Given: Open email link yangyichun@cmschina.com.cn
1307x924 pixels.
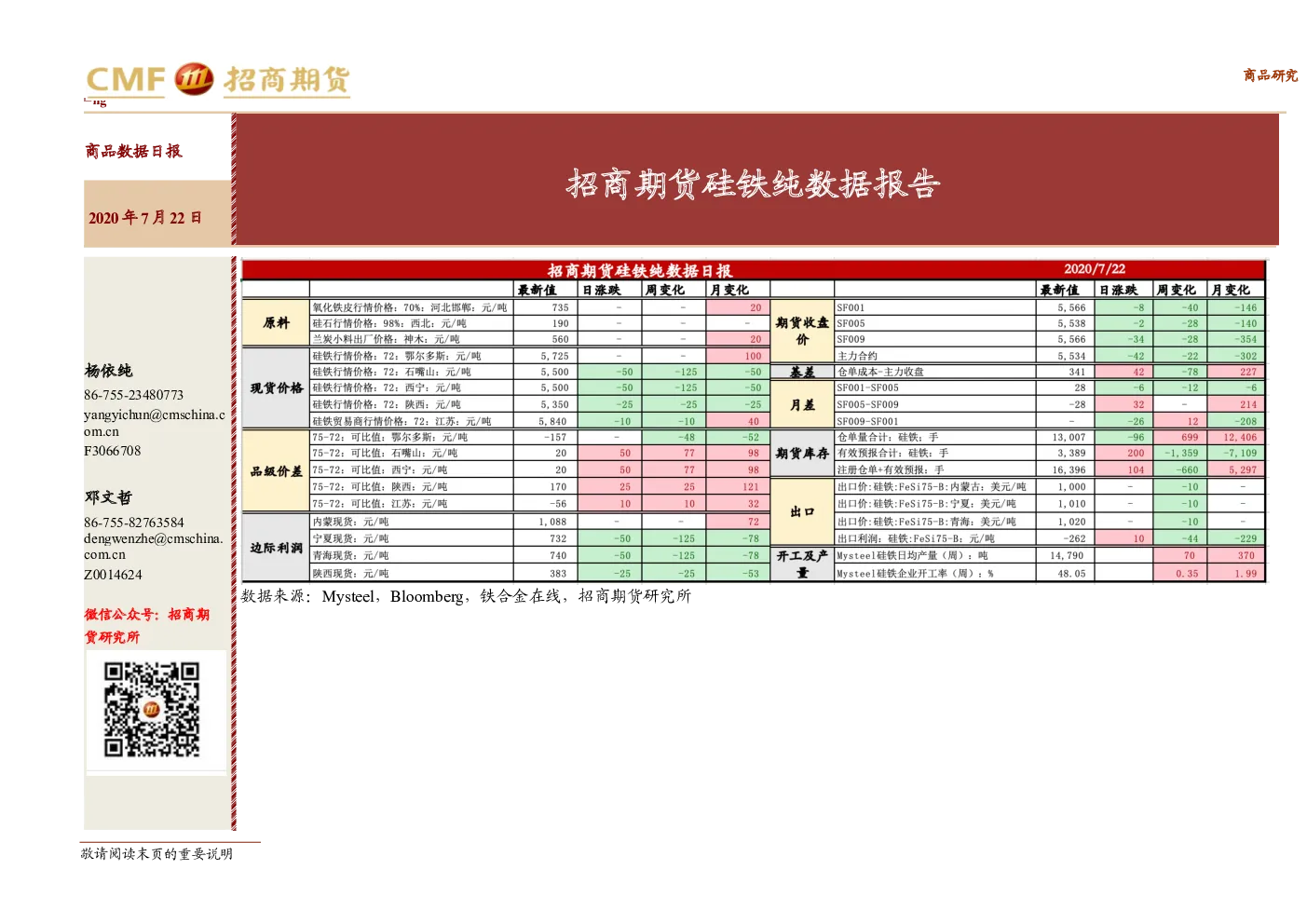Looking at the screenshot, I should point(155,423).
